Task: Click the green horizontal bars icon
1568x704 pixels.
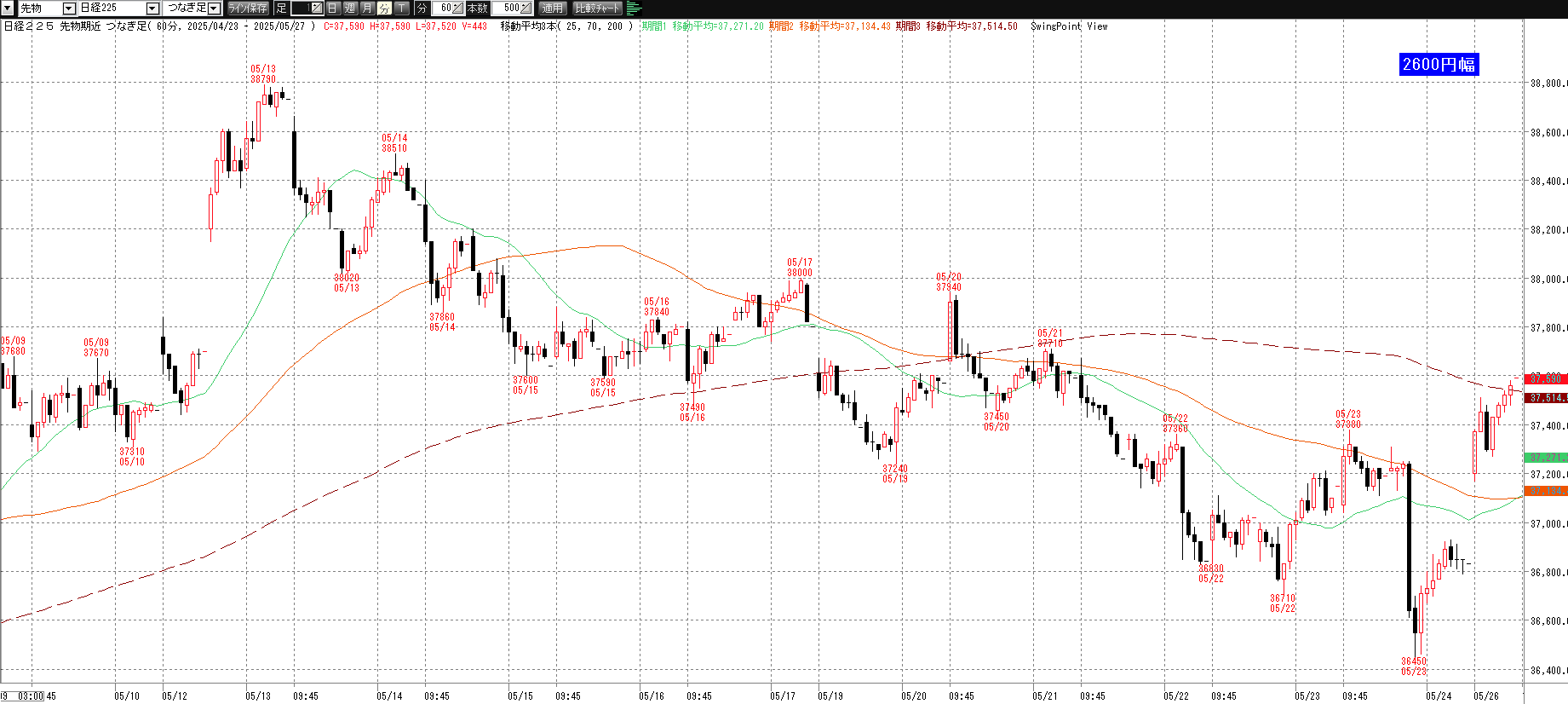Action: point(634,9)
